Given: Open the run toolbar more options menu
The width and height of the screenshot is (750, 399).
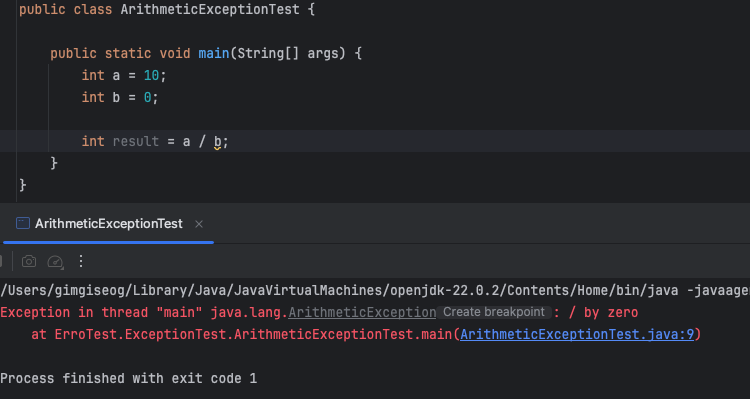Looking at the screenshot, I should click(81, 261).
